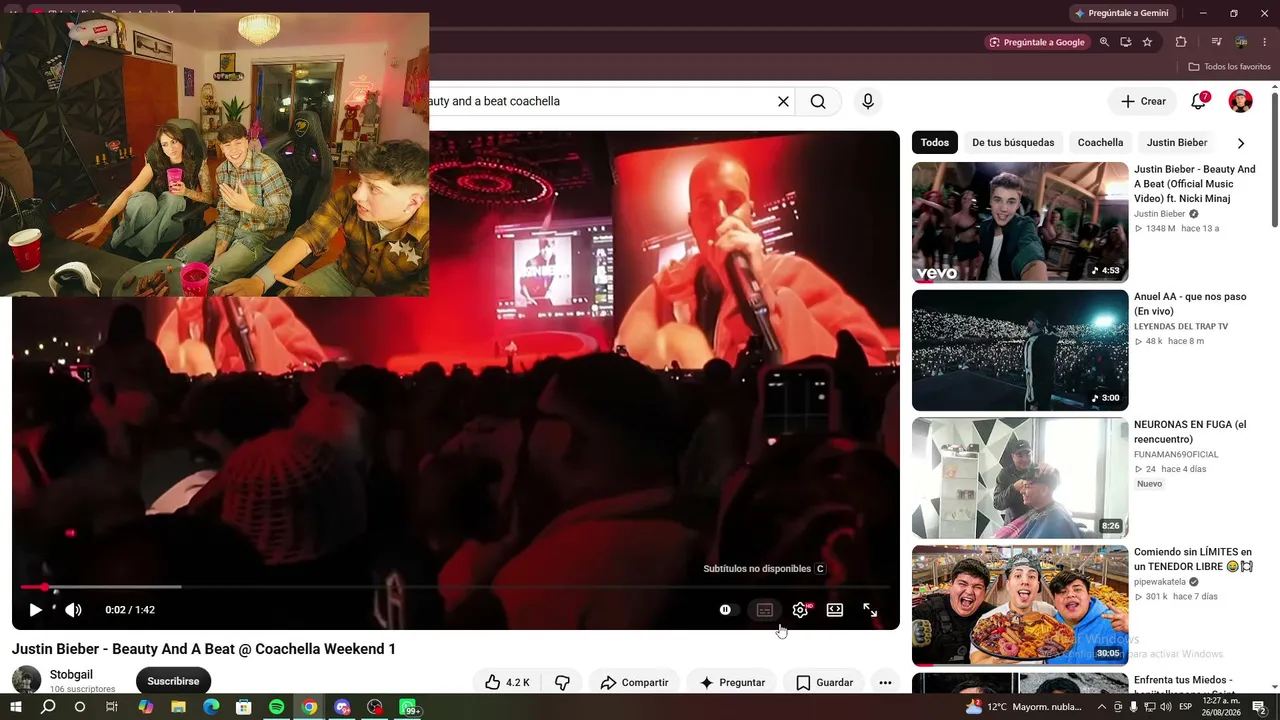
Task: Toggle the subtitles button in player
Action: click(765, 610)
